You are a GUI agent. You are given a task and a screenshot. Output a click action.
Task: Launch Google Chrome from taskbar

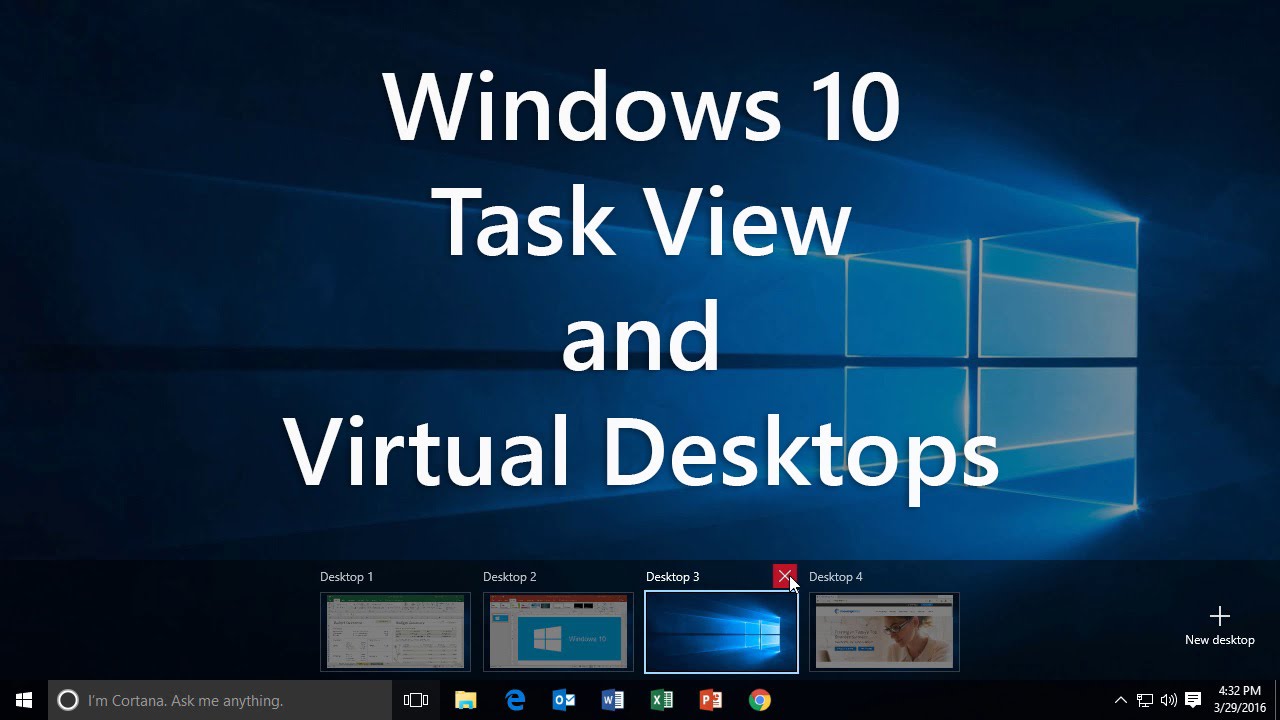coord(760,700)
